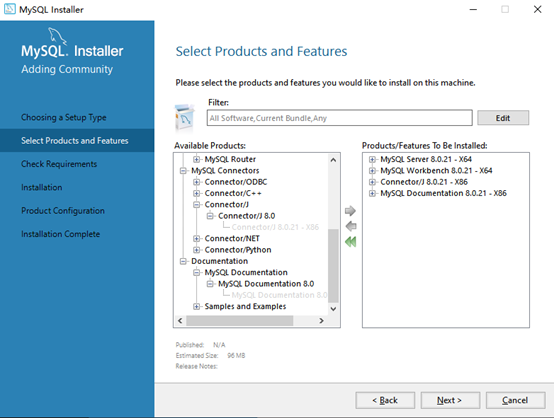
Task: Click horizontal scrollbar thumb in Available Products
Action: tap(240, 320)
